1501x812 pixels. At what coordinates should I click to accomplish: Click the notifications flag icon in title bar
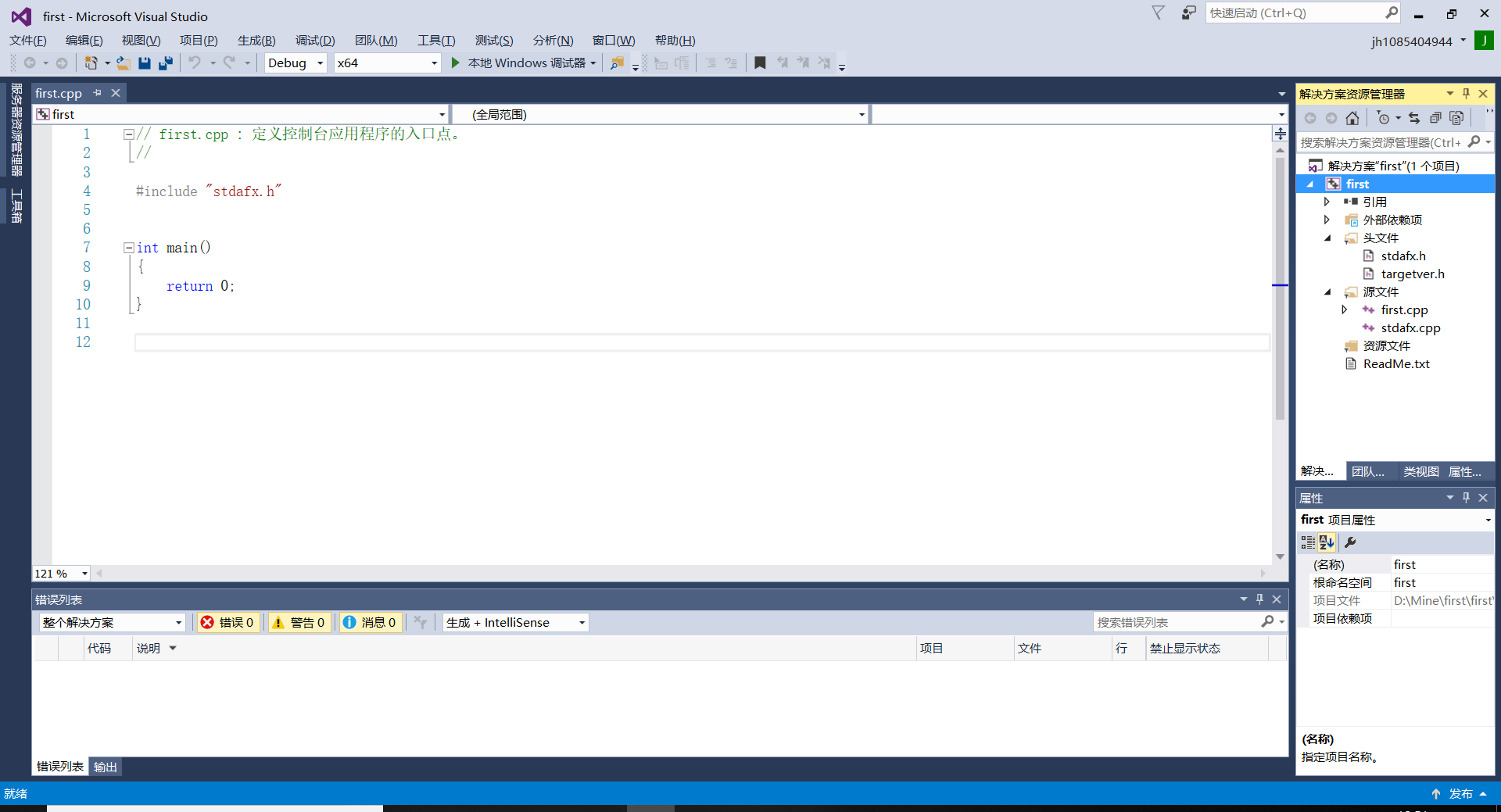[x=1159, y=13]
